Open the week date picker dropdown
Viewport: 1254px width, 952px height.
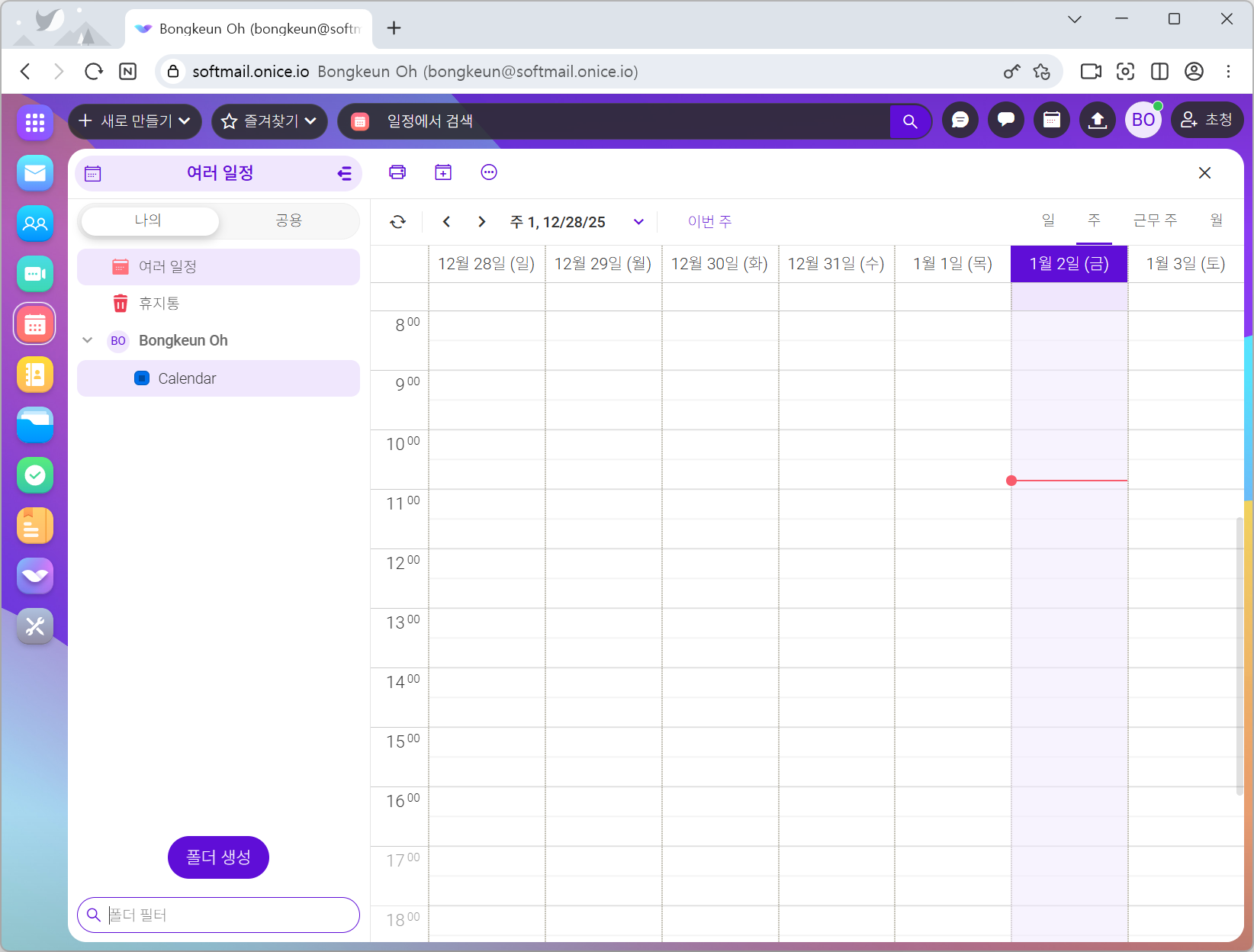click(x=638, y=222)
